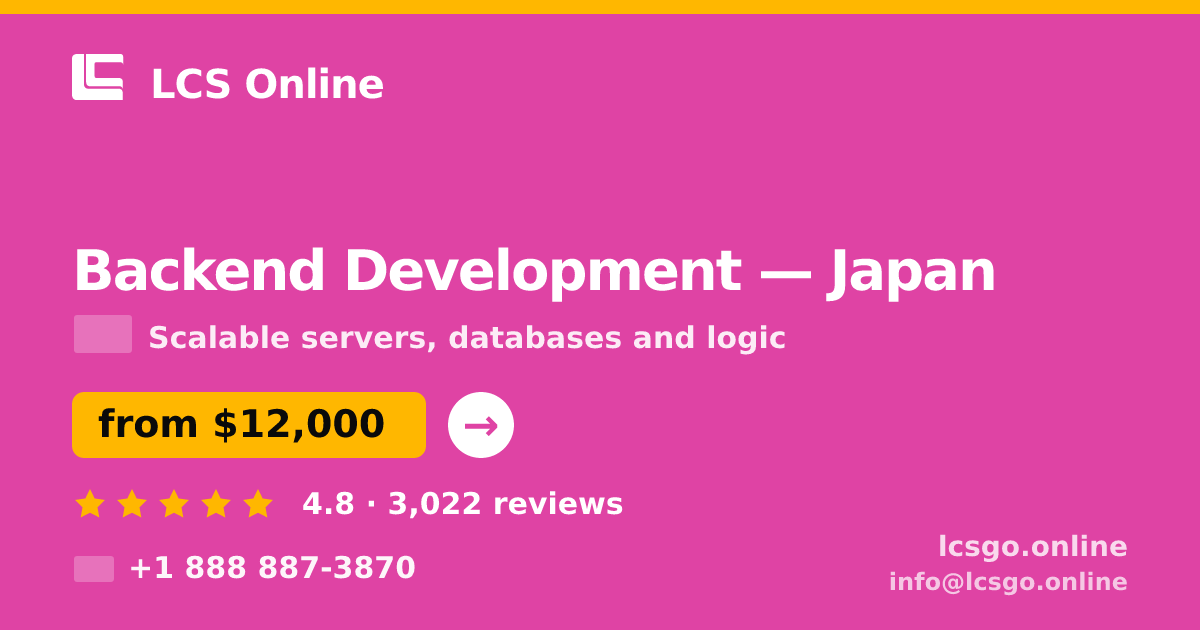
Task: Click the '4.8 · 3,022 reviews' text
Action: (463, 504)
